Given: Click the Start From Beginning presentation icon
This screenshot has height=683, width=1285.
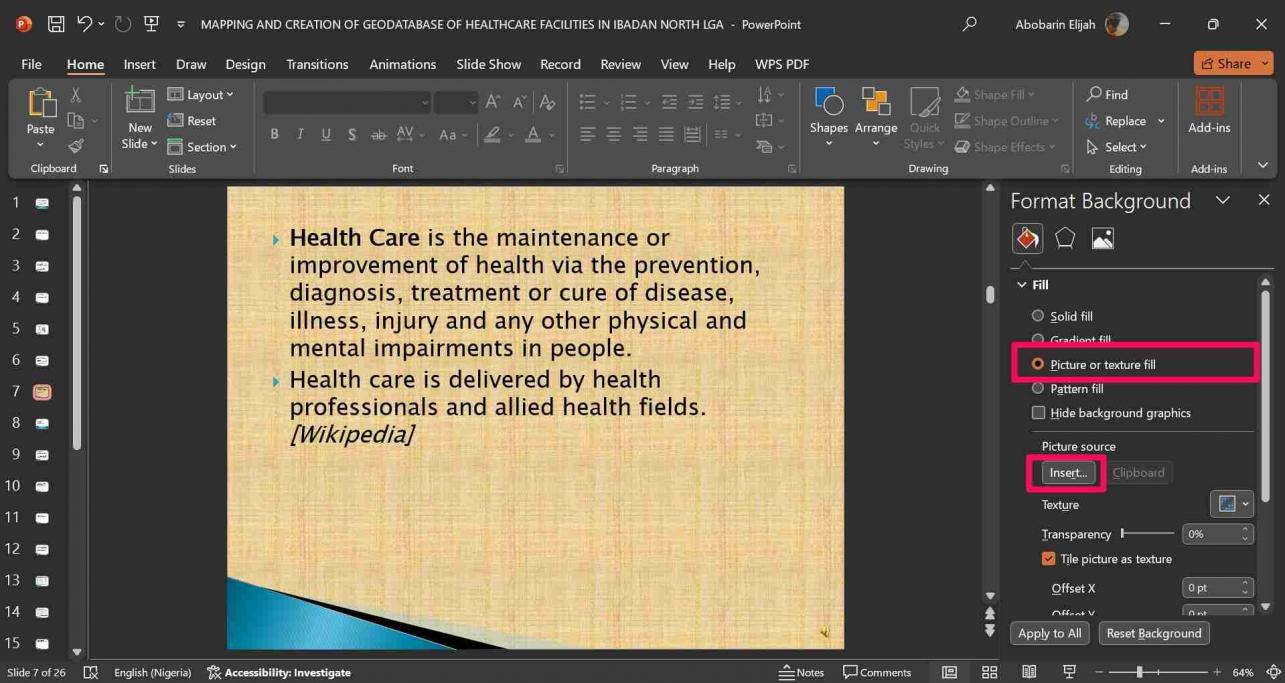Looking at the screenshot, I should 151,24.
